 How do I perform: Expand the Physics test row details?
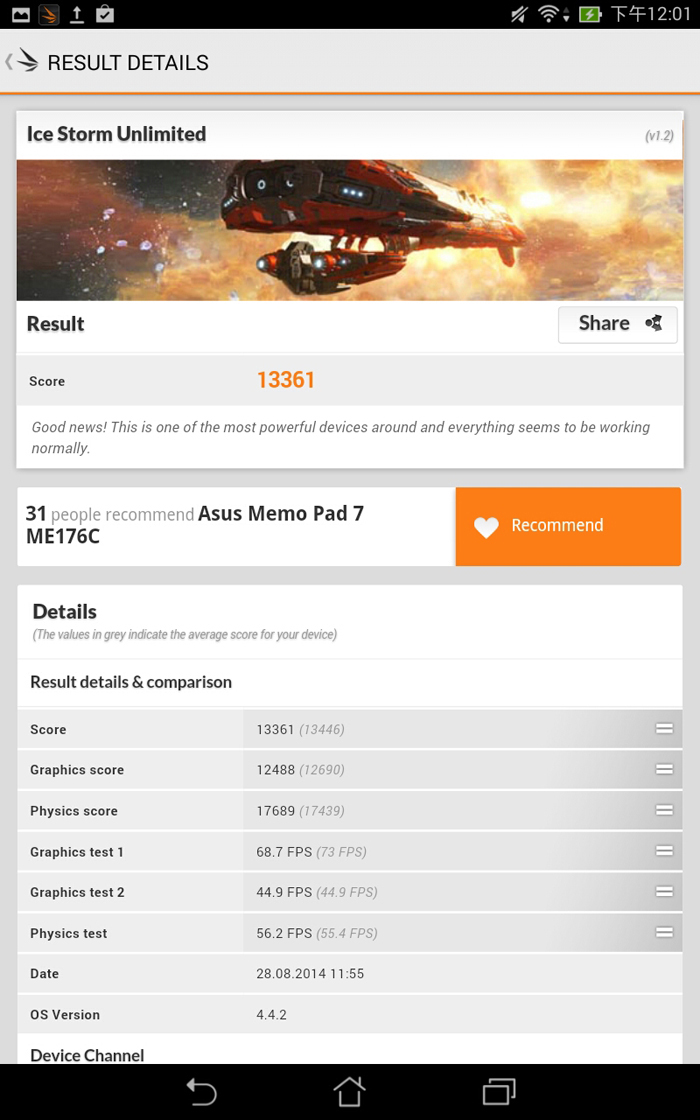[665, 932]
